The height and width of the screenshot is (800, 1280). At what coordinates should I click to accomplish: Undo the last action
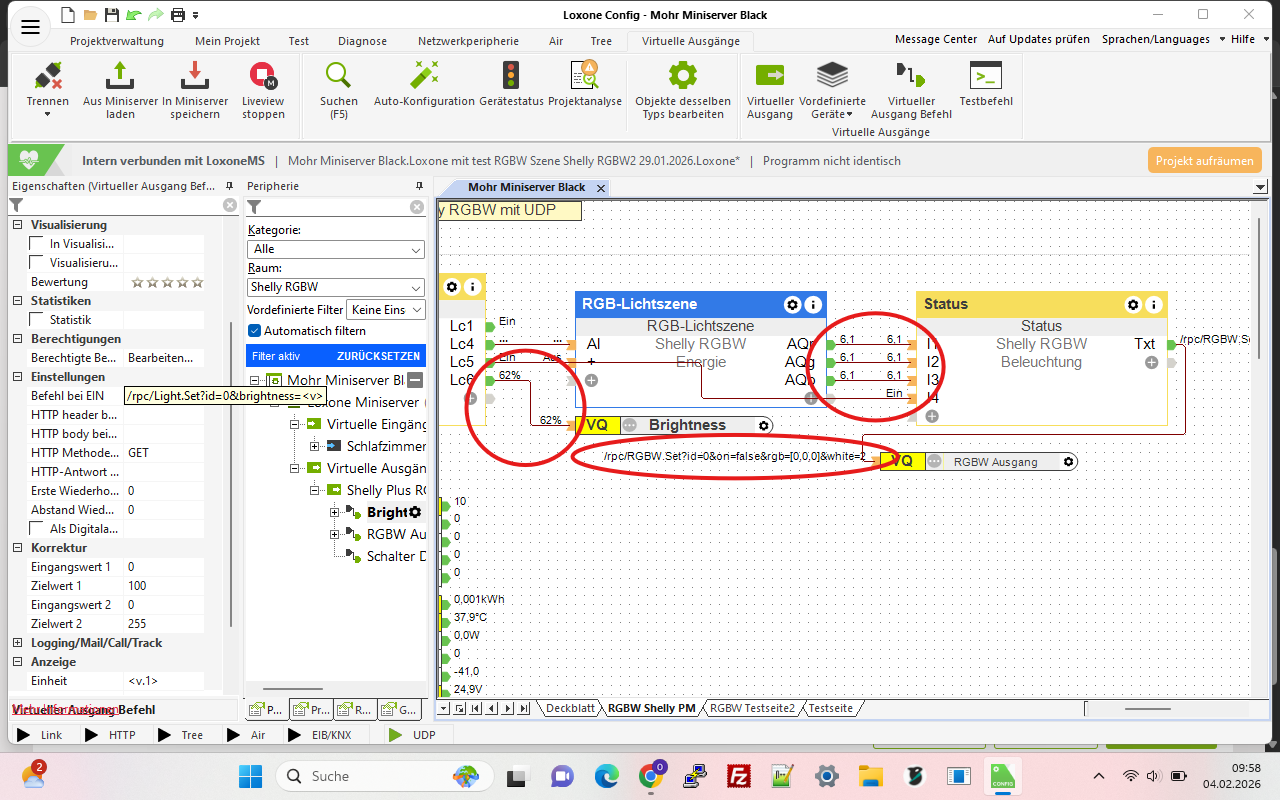click(x=134, y=14)
